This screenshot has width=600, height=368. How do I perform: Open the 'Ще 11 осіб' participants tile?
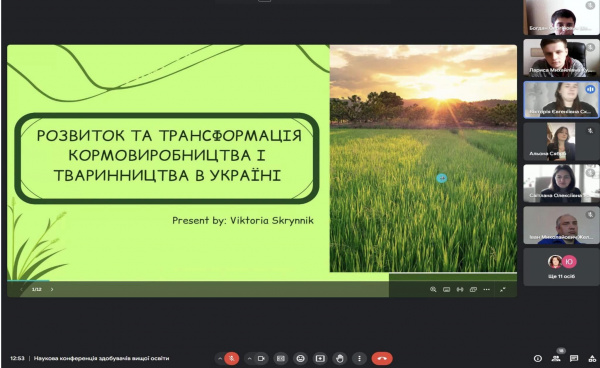click(x=561, y=267)
